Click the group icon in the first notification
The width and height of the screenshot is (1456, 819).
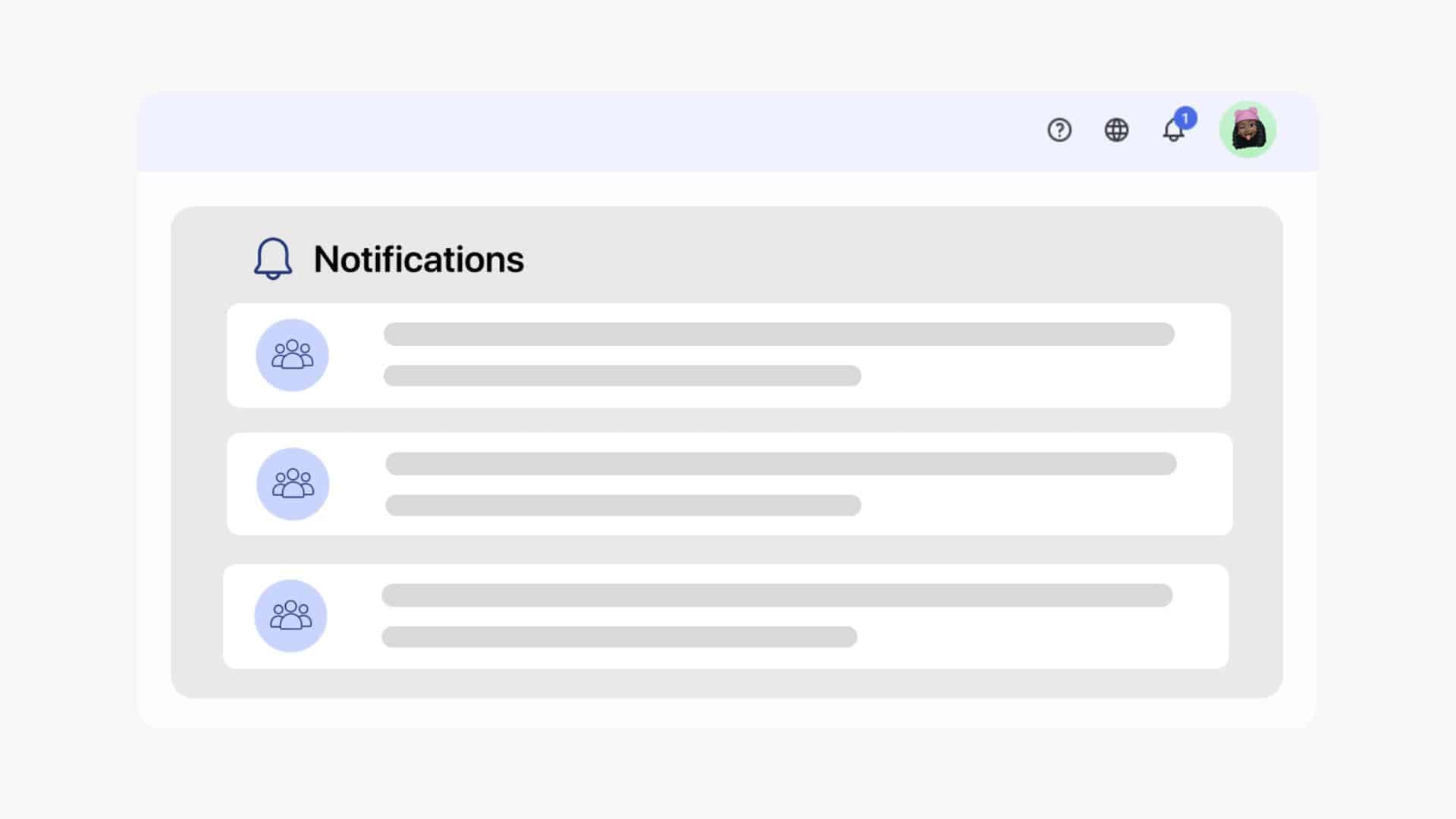(x=292, y=355)
